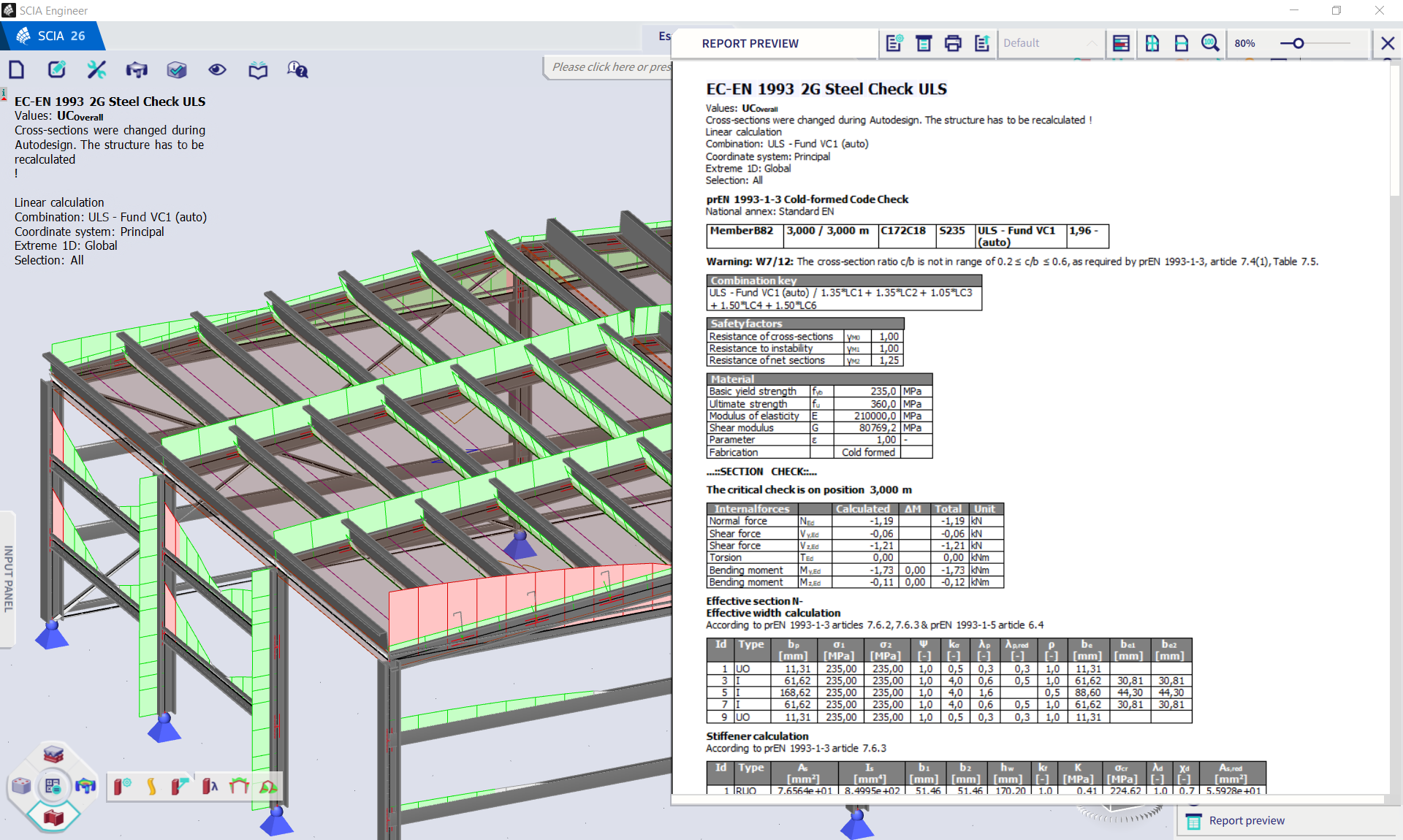This screenshot has height=840, width=1403.
Task: Open report settings icon with gear
Action: [x=894, y=43]
